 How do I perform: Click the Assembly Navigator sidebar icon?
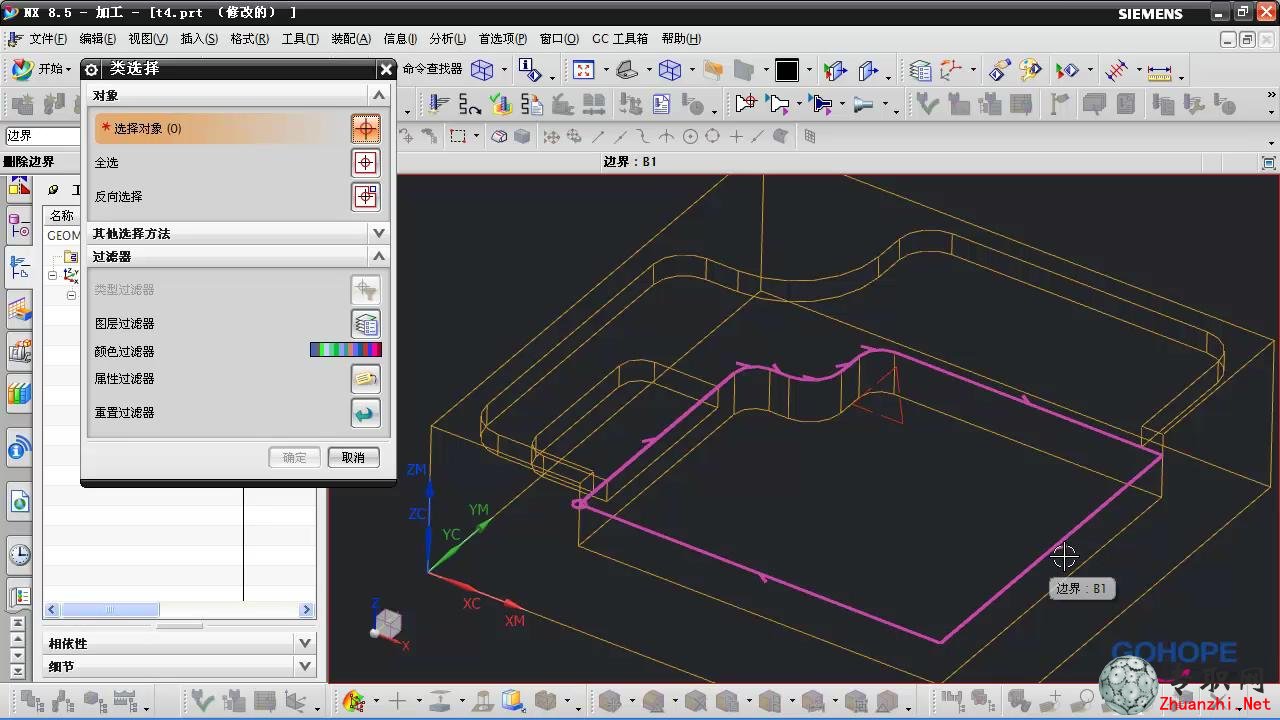coord(19,351)
